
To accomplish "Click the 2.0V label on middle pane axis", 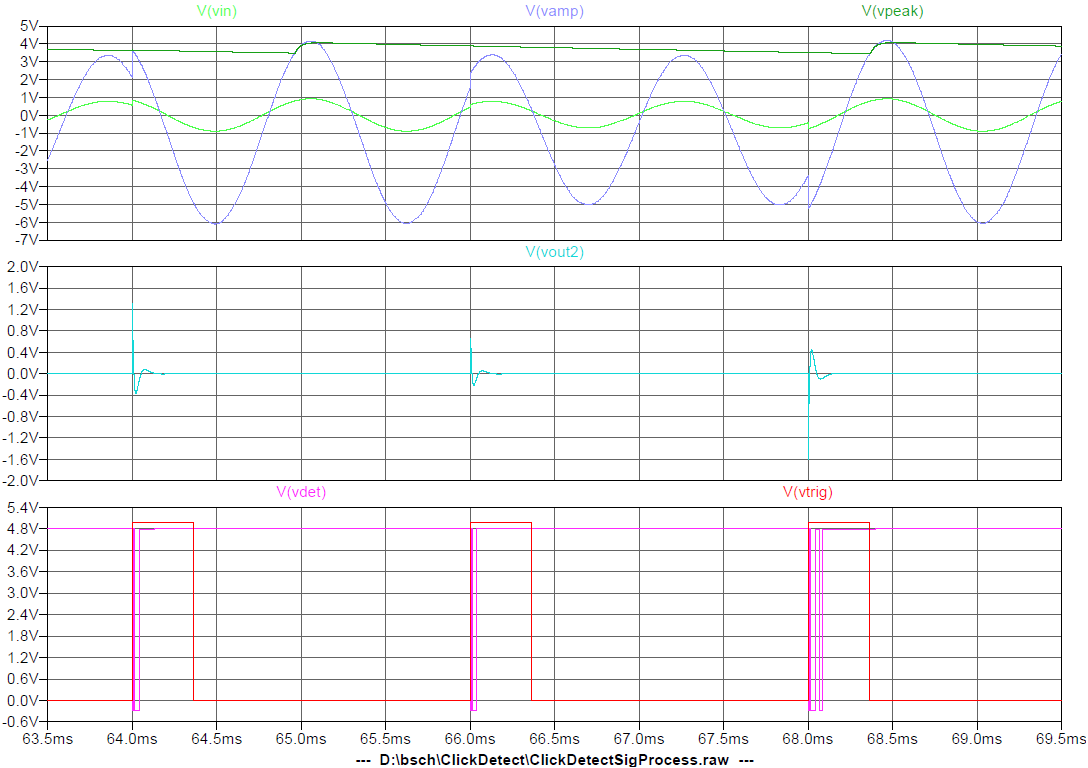I will [23, 267].
